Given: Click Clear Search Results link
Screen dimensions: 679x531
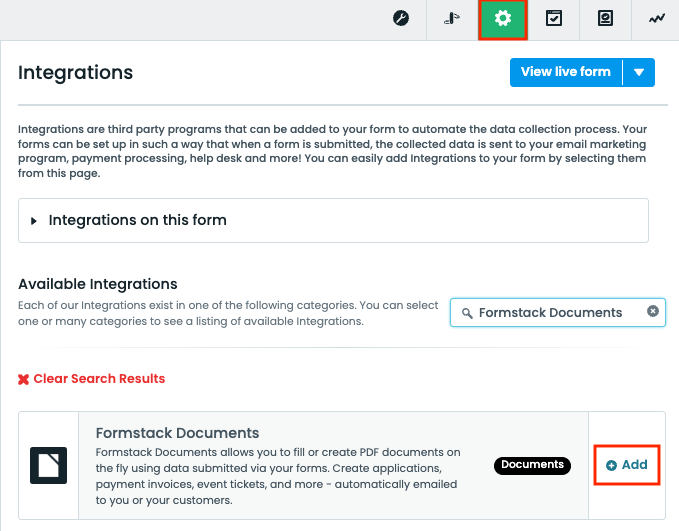Looking at the screenshot, I should pyautogui.click(x=99, y=379).
